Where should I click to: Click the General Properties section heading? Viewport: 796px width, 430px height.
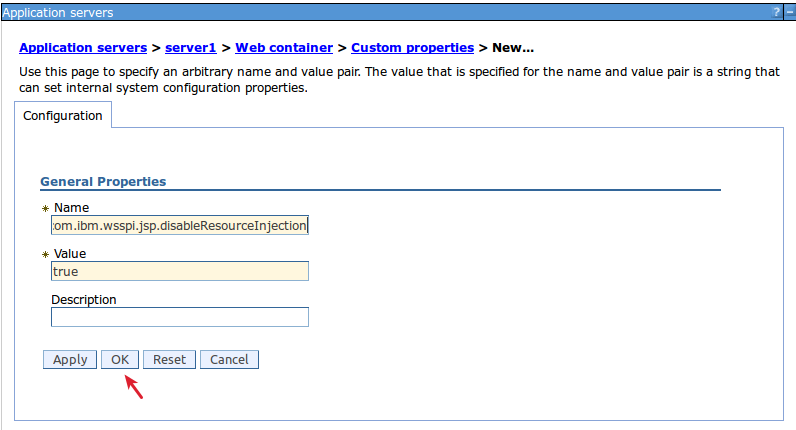(103, 182)
